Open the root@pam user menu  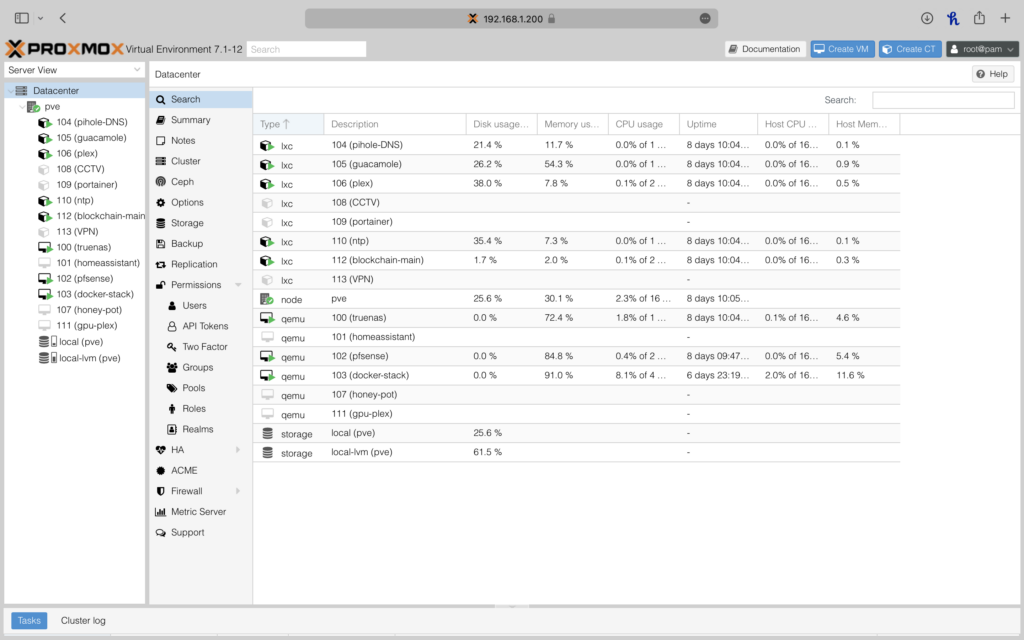pos(982,49)
